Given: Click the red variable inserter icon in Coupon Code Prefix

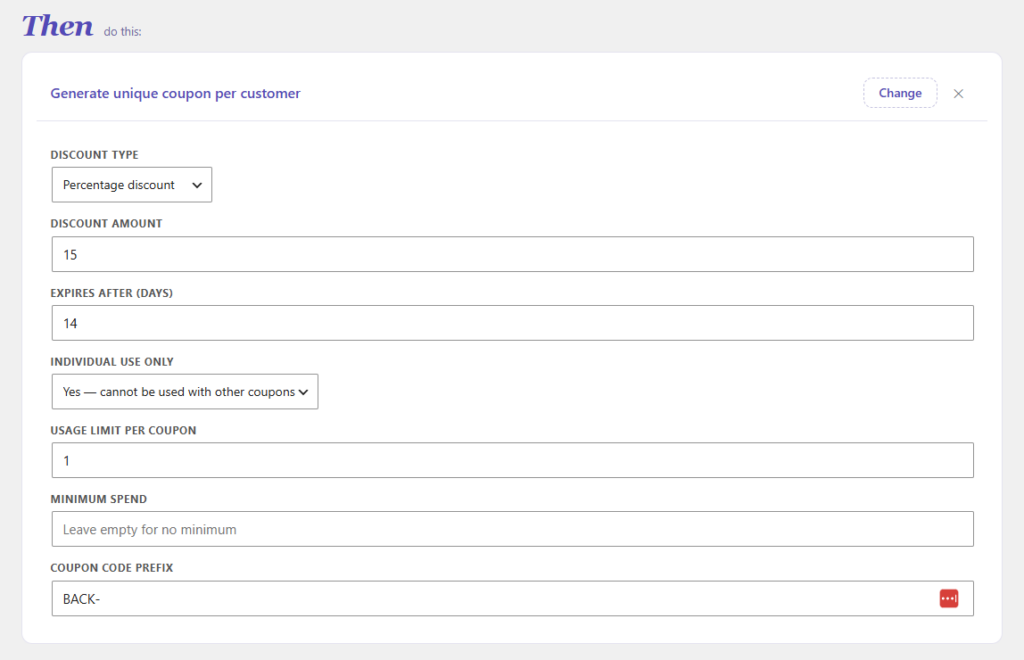Looking at the screenshot, I should tap(948, 598).
